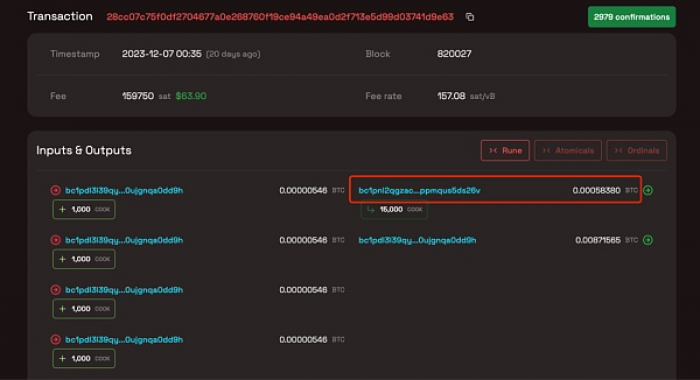
Task: Toggle the Atomicals filter
Action: (x=568, y=150)
